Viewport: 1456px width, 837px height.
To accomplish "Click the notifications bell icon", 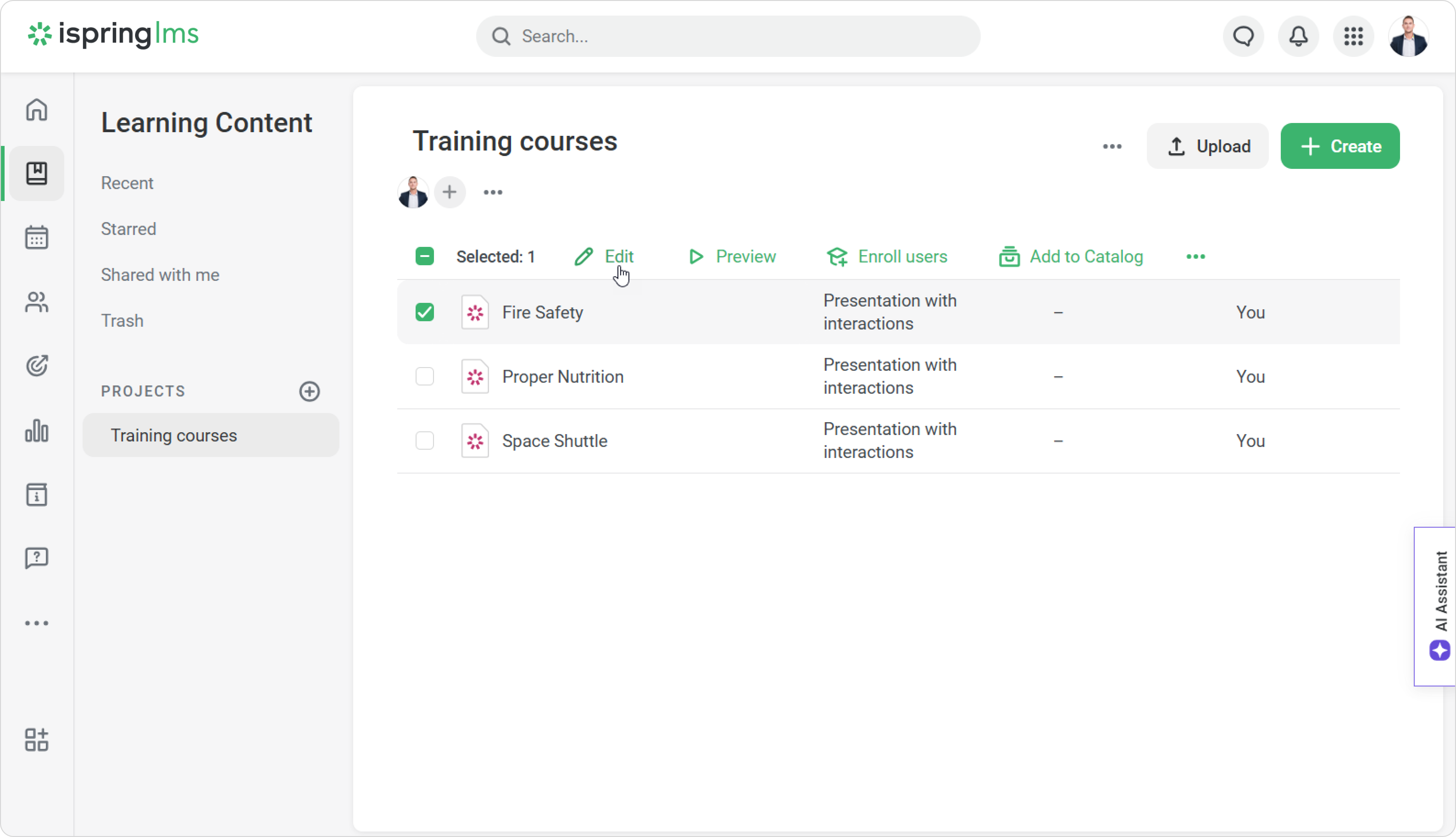I will [x=1298, y=36].
